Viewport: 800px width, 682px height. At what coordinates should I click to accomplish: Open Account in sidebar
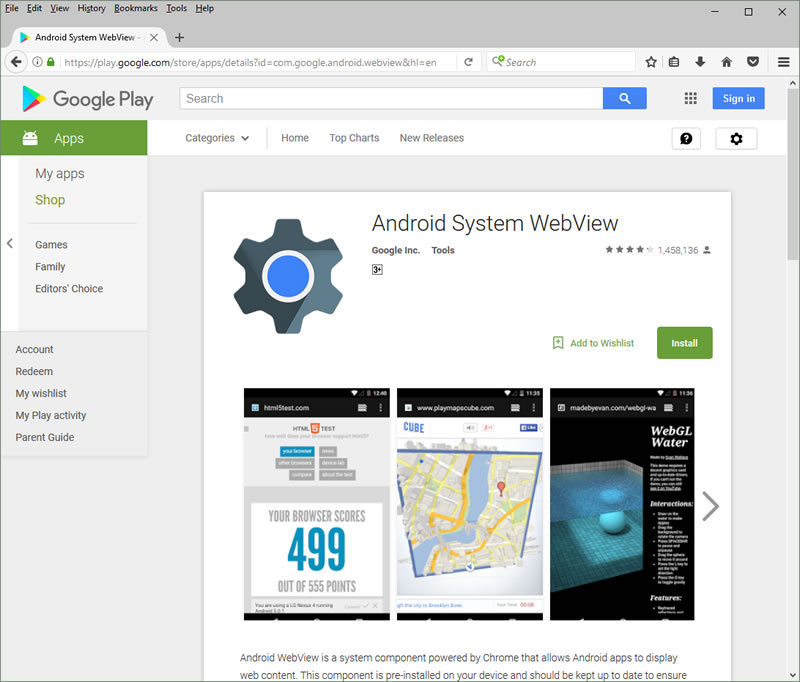click(34, 349)
